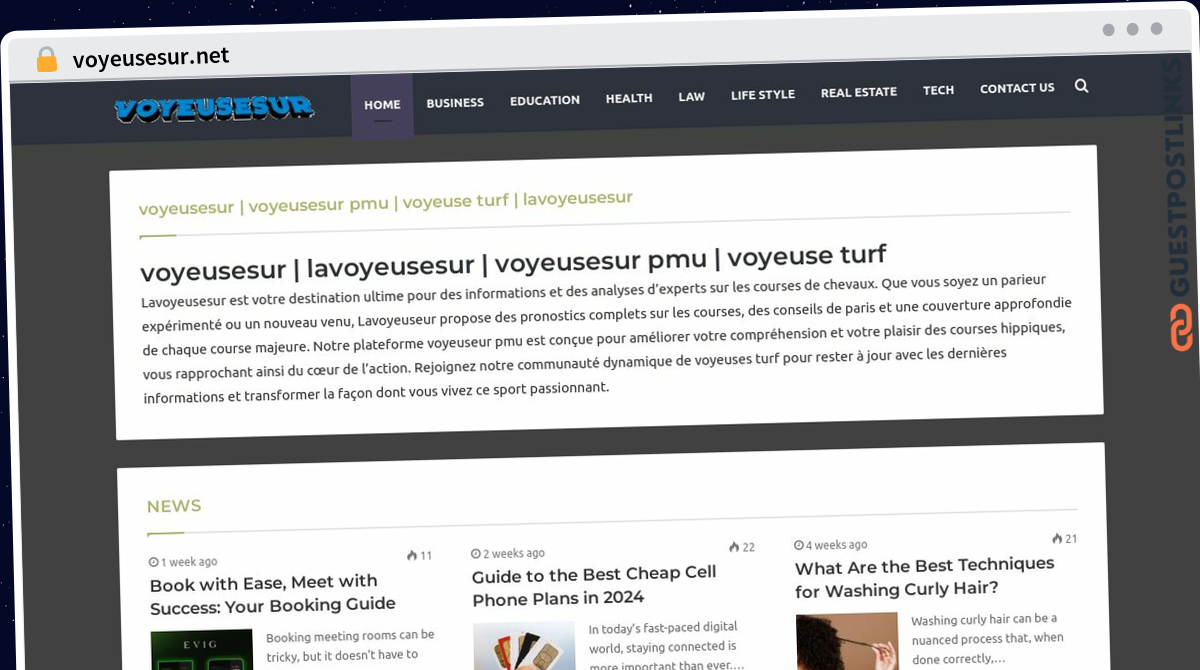Screen dimensions: 1200x670
Task: Click the clock icon beside '4 weeks ago'
Action: 799,546
